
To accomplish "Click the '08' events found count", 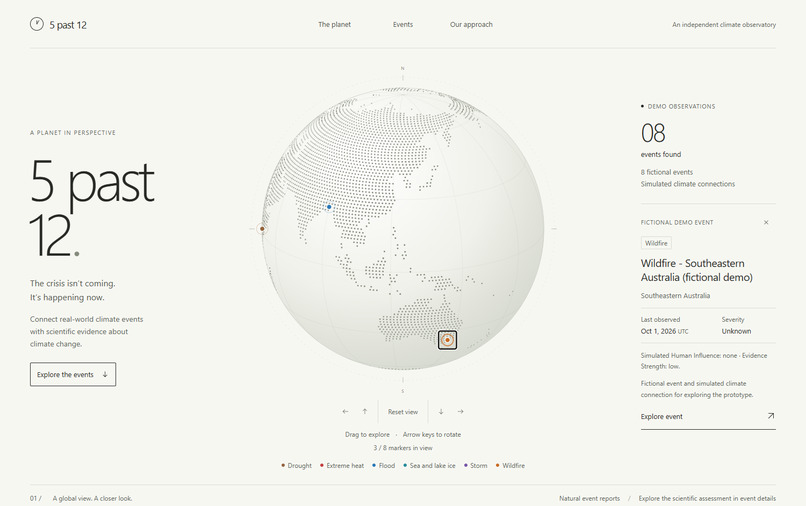I will pyautogui.click(x=653, y=133).
